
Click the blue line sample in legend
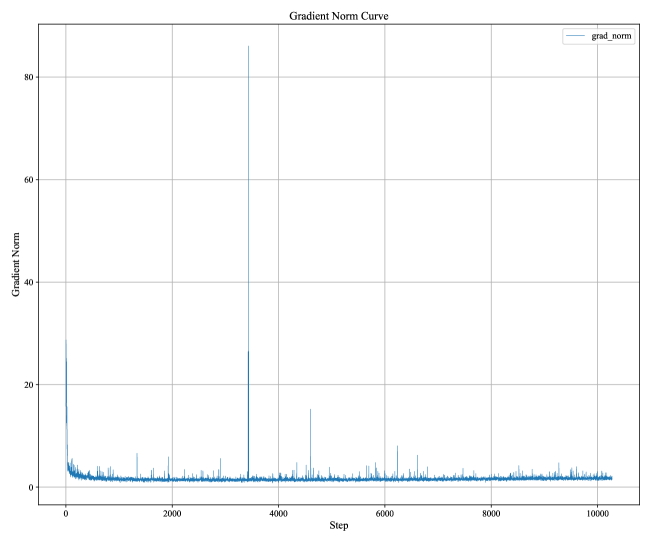[575, 36]
